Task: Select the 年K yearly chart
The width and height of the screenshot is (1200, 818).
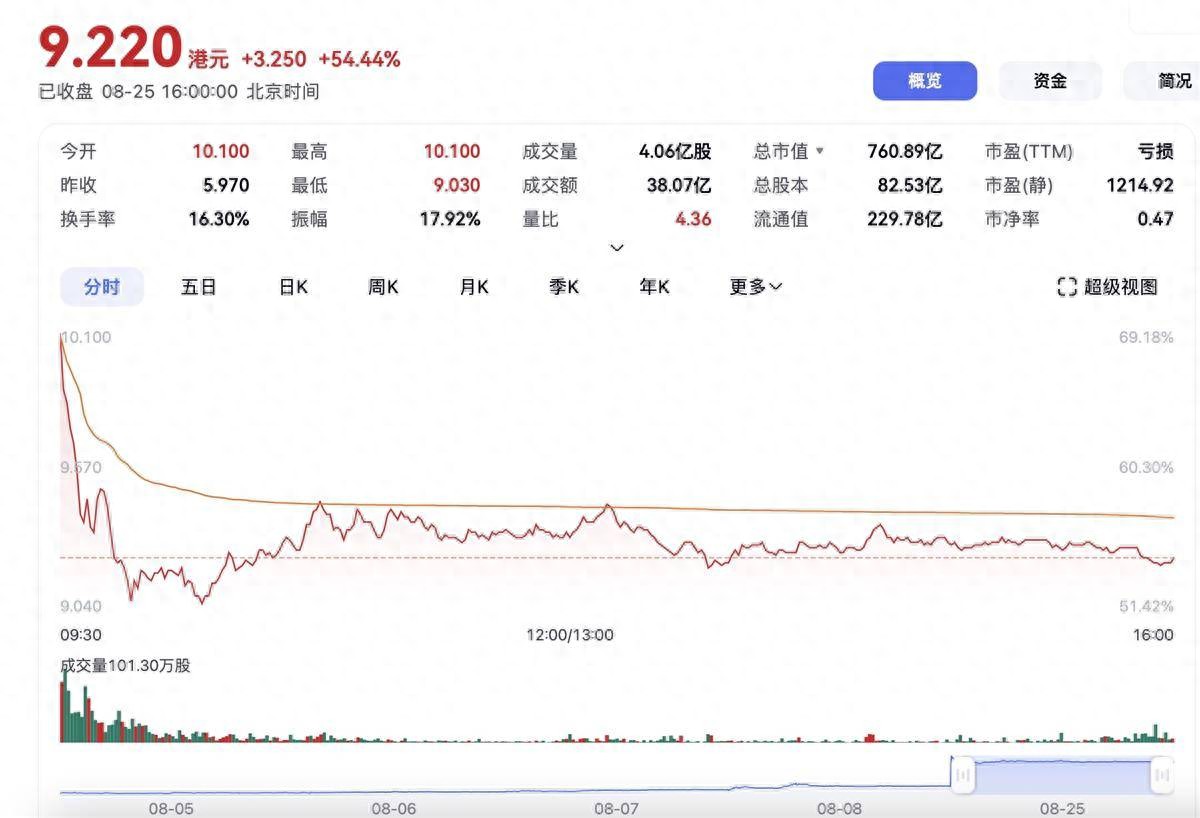Action: (653, 287)
